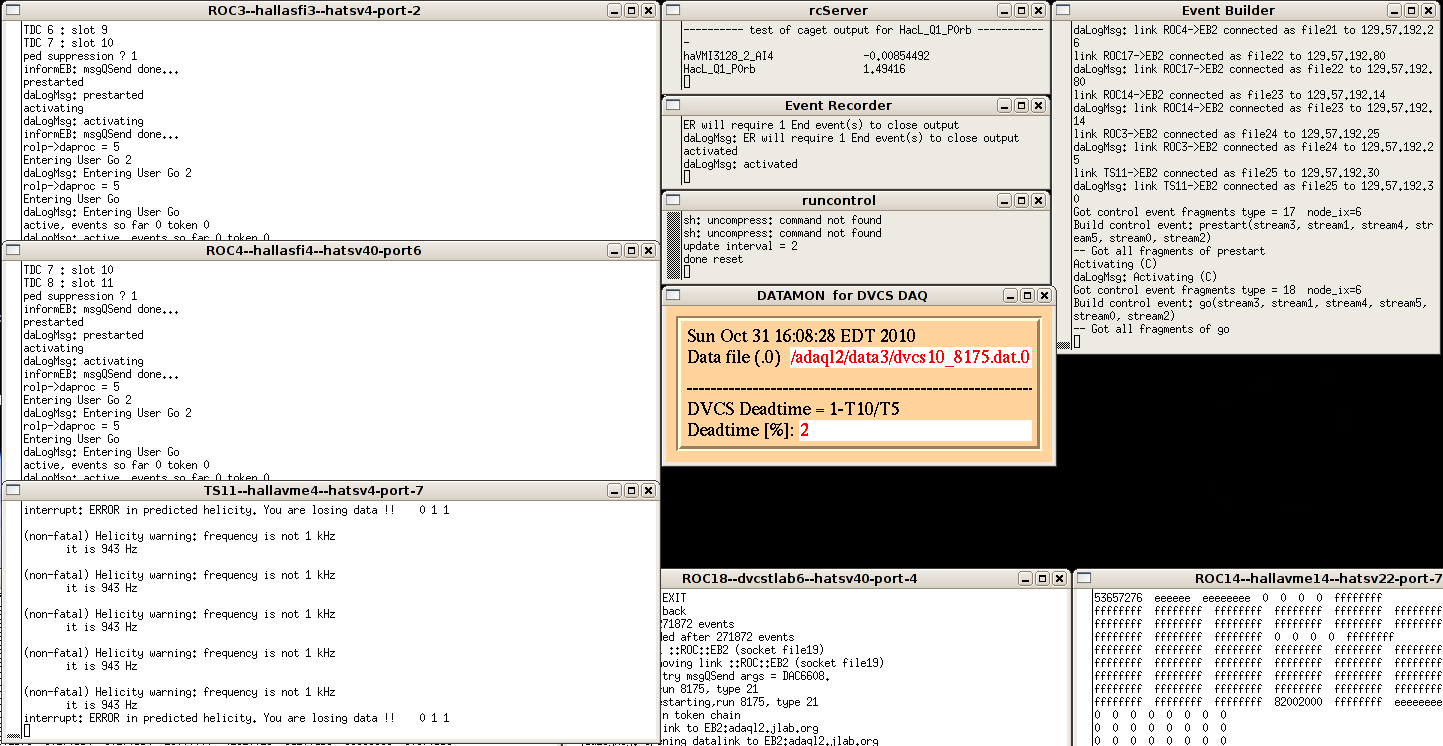Click the runcontrol terminal scrollbar thumb

point(674,245)
